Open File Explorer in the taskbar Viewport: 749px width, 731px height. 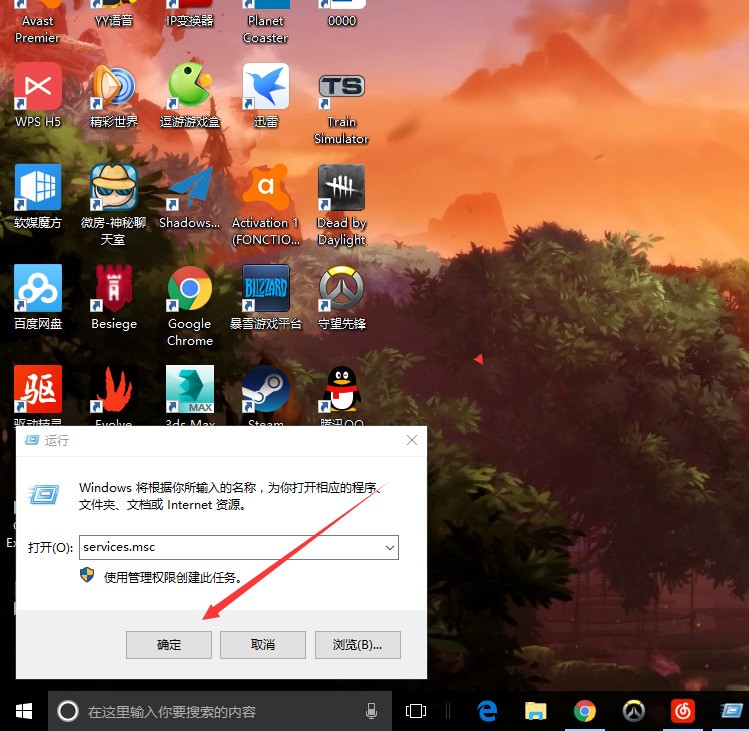point(535,711)
